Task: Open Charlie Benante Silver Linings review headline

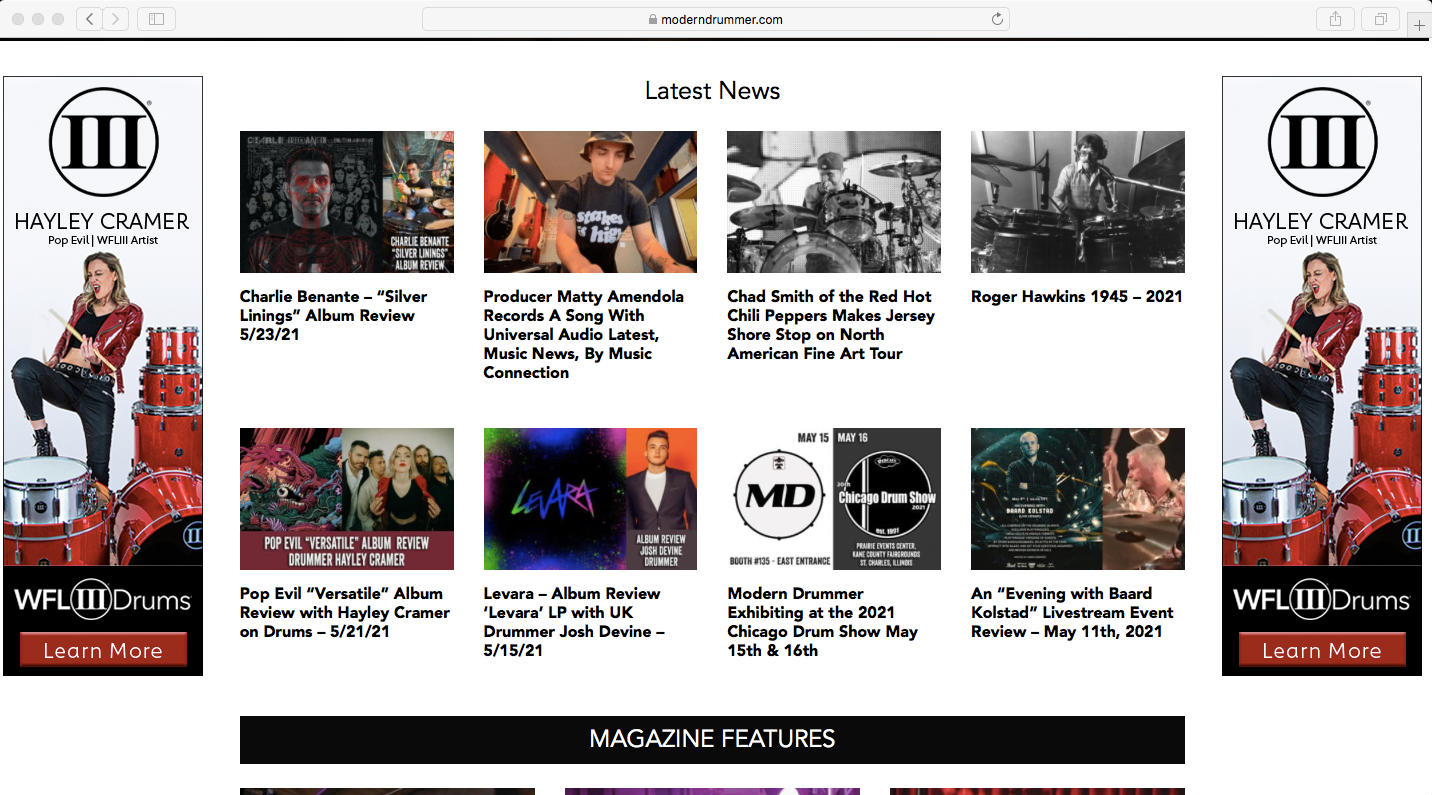Action: tap(333, 315)
